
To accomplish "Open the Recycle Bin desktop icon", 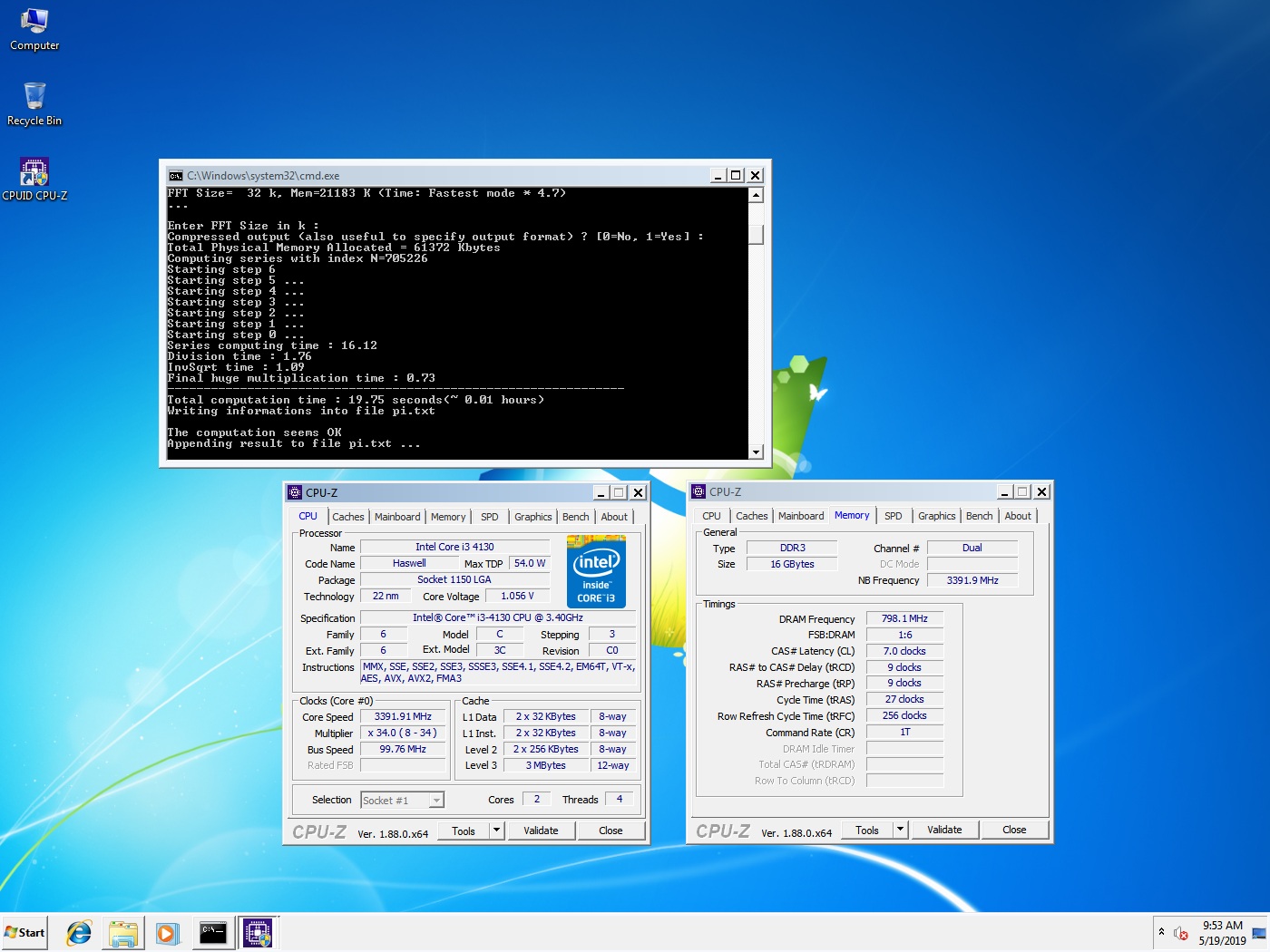I will pyautogui.click(x=34, y=104).
